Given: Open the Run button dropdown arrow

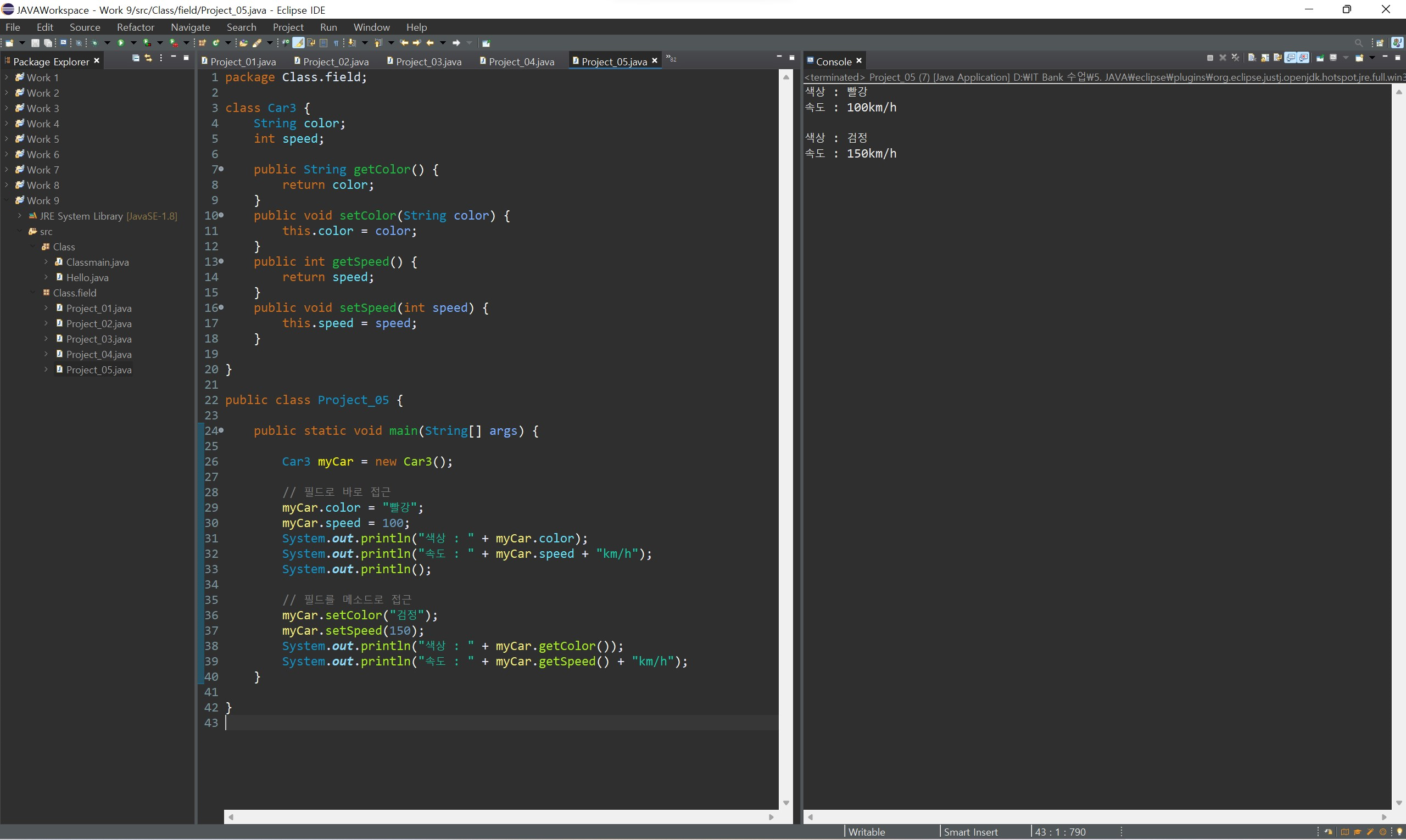Looking at the screenshot, I should 133,43.
